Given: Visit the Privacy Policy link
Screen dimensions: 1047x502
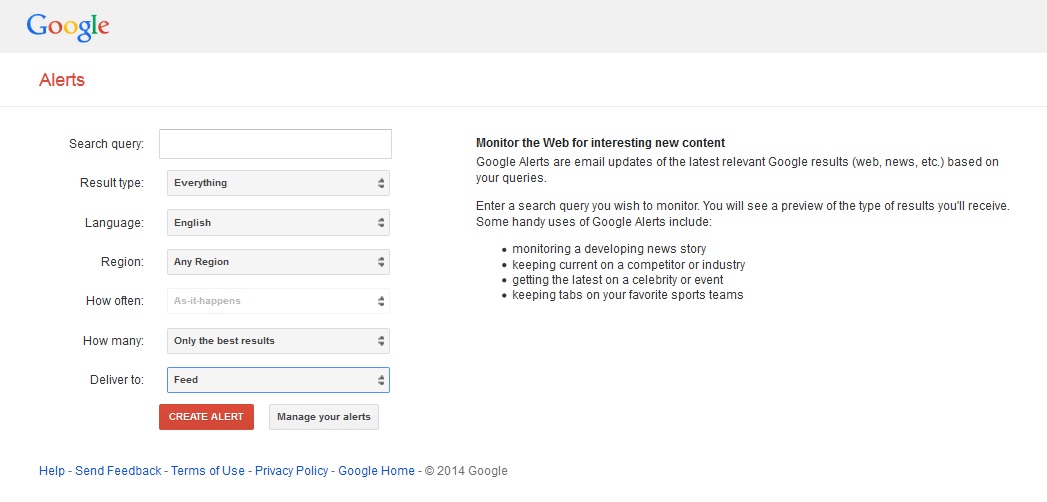Looking at the screenshot, I should point(292,471).
